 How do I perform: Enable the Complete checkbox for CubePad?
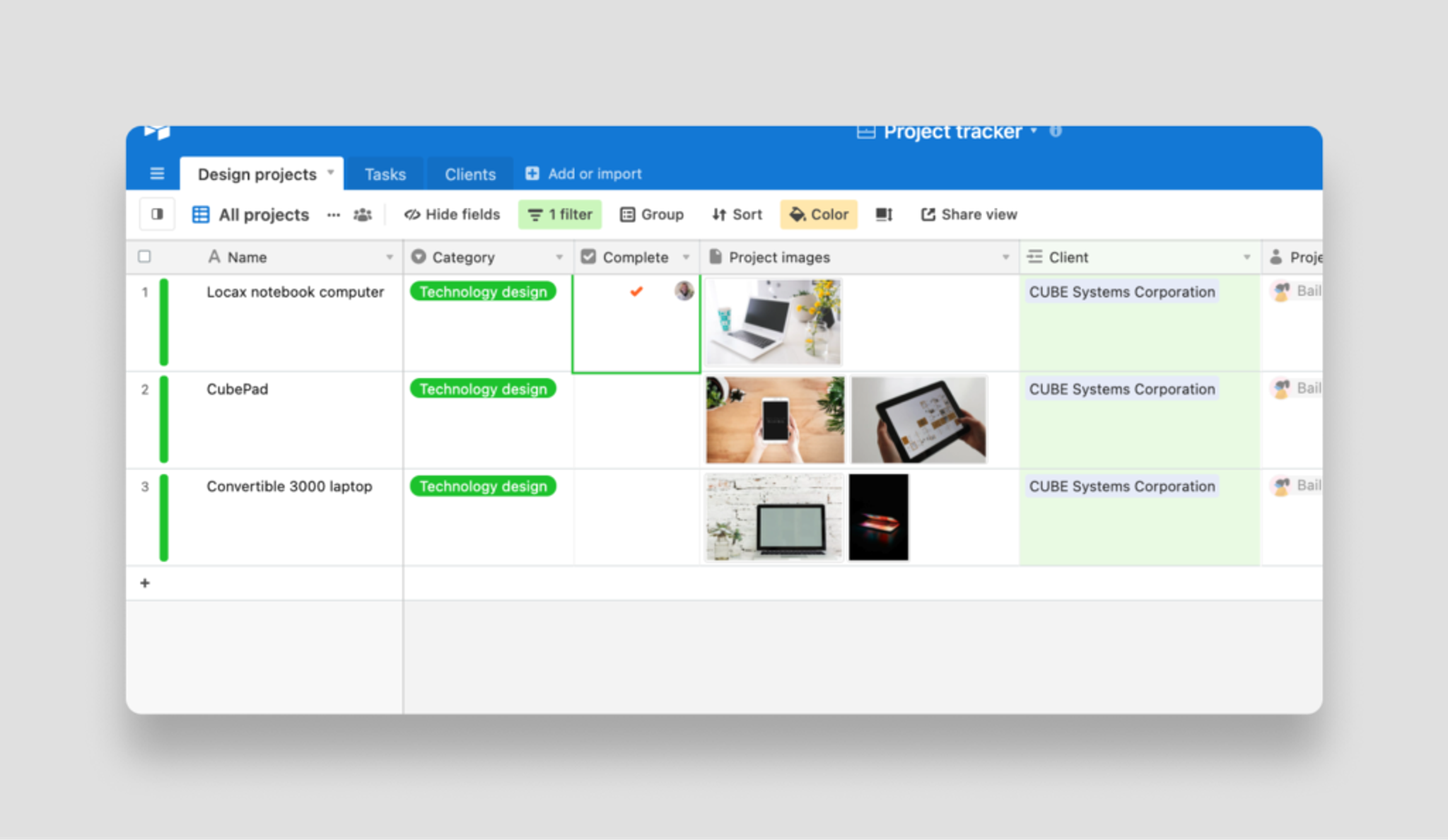(636, 417)
